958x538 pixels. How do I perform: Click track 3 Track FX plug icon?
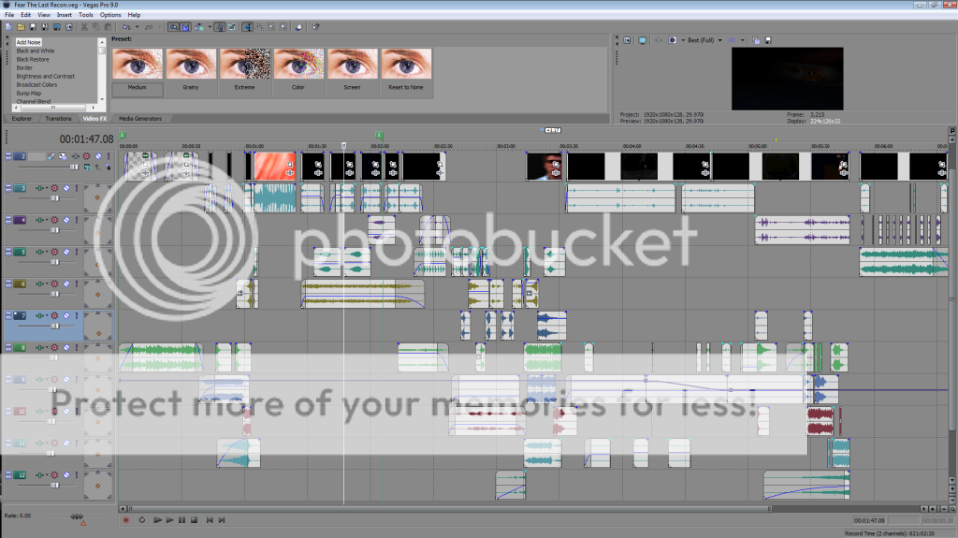pyautogui.click(x=40, y=188)
